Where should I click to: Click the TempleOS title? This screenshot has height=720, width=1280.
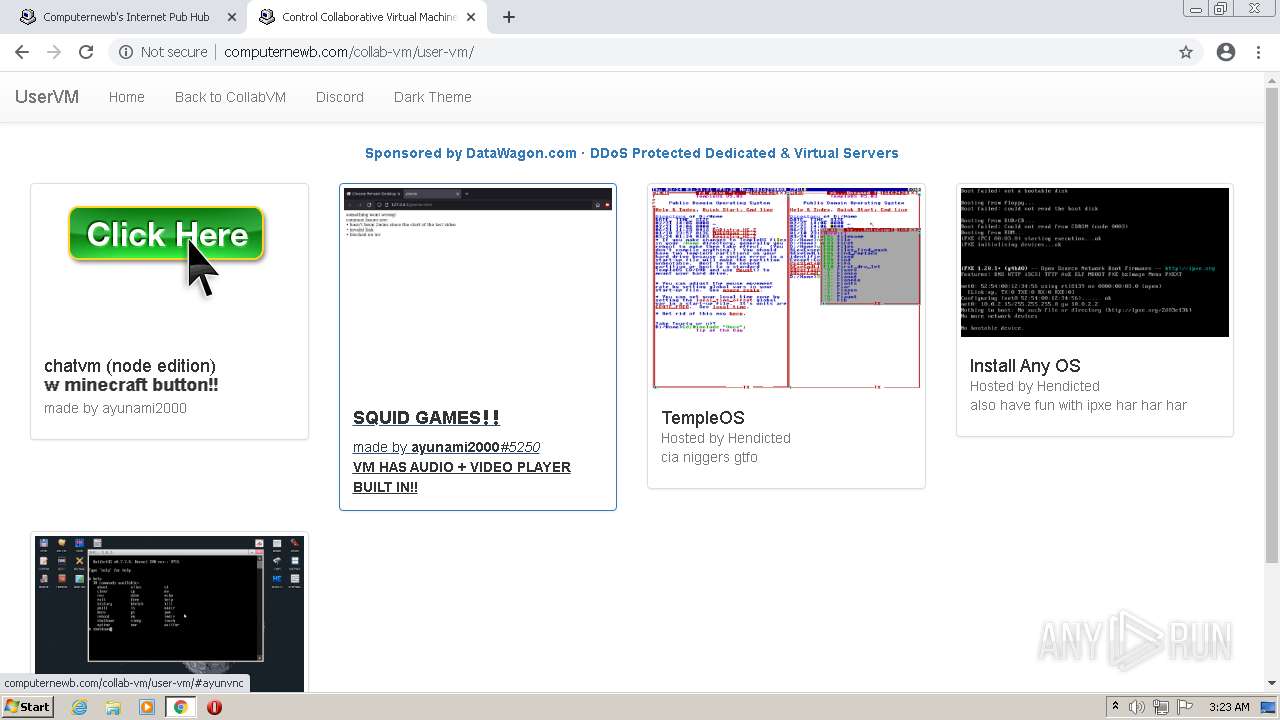tap(703, 418)
